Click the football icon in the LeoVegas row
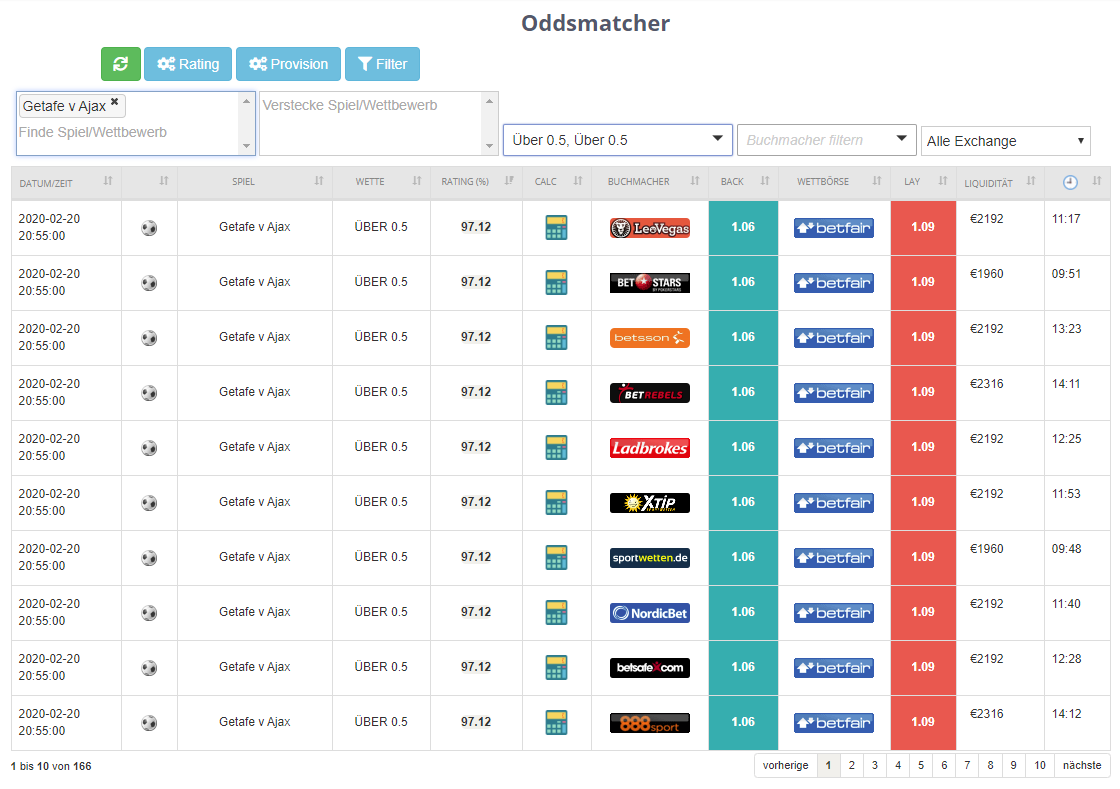 pos(149,228)
